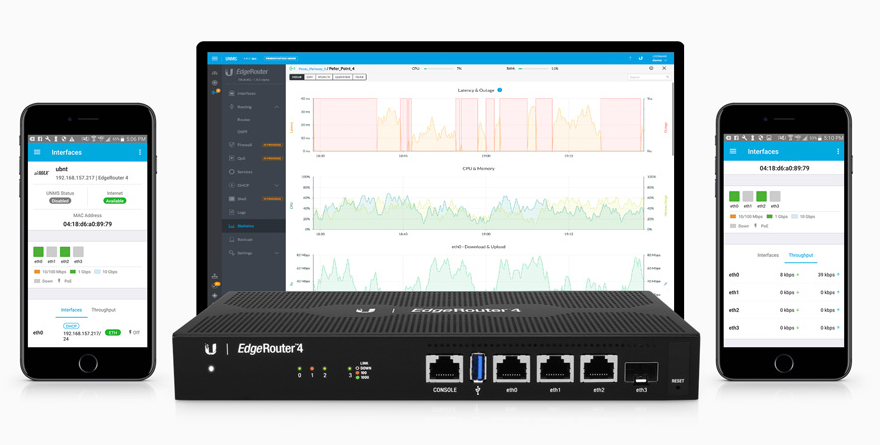Screen dimensions: 880x445
Task: Click the Poles_Parkway breadcrumb link
Action: pos(313,68)
